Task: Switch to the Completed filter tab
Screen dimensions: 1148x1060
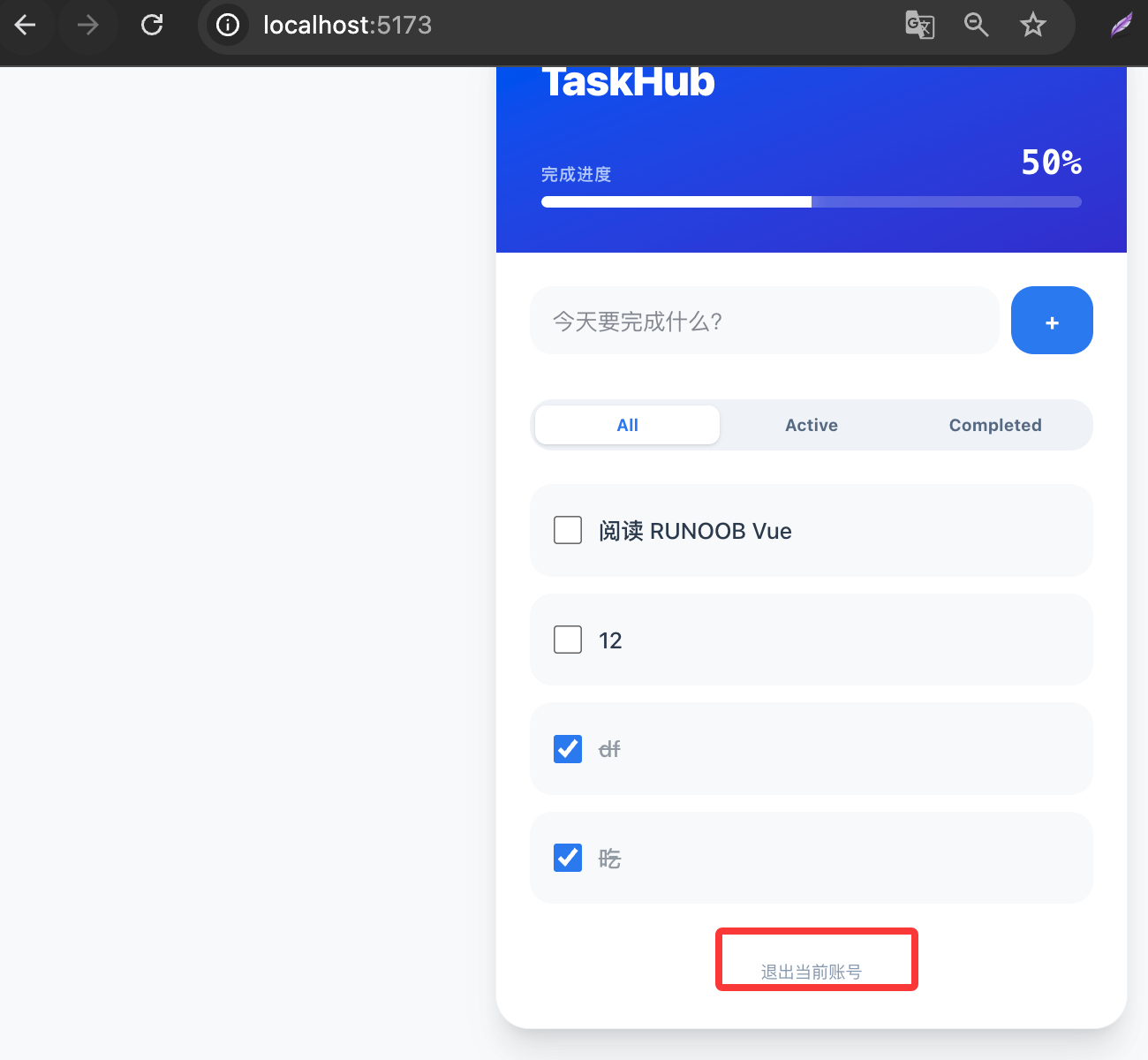Action: pyautogui.click(x=994, y=425)
